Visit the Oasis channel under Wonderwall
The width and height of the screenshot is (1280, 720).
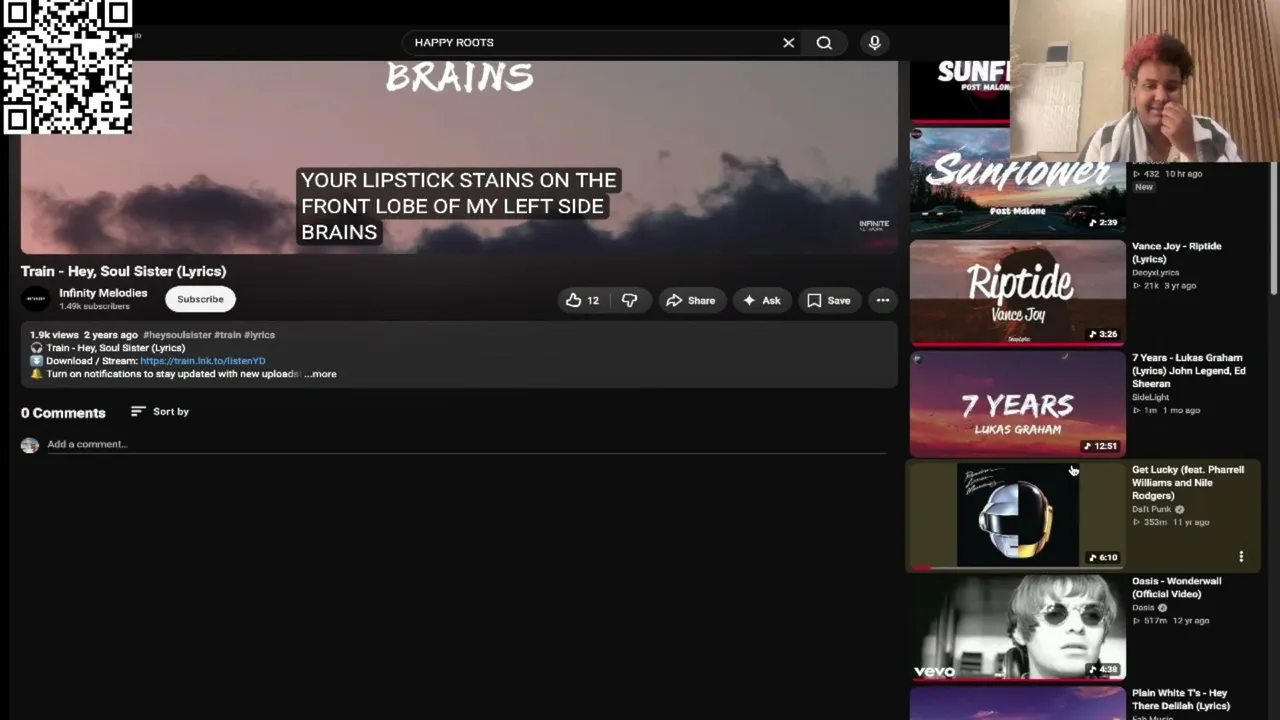coord(1143,608)
